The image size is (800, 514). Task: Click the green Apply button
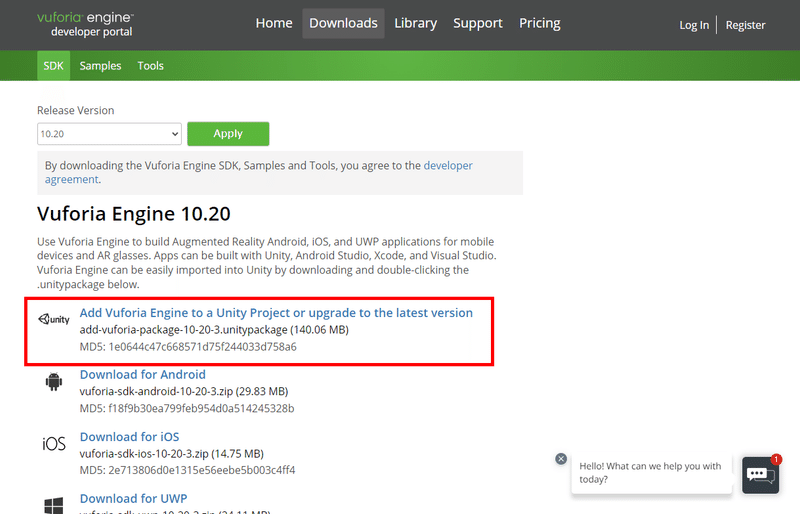[x=228, y=134]
